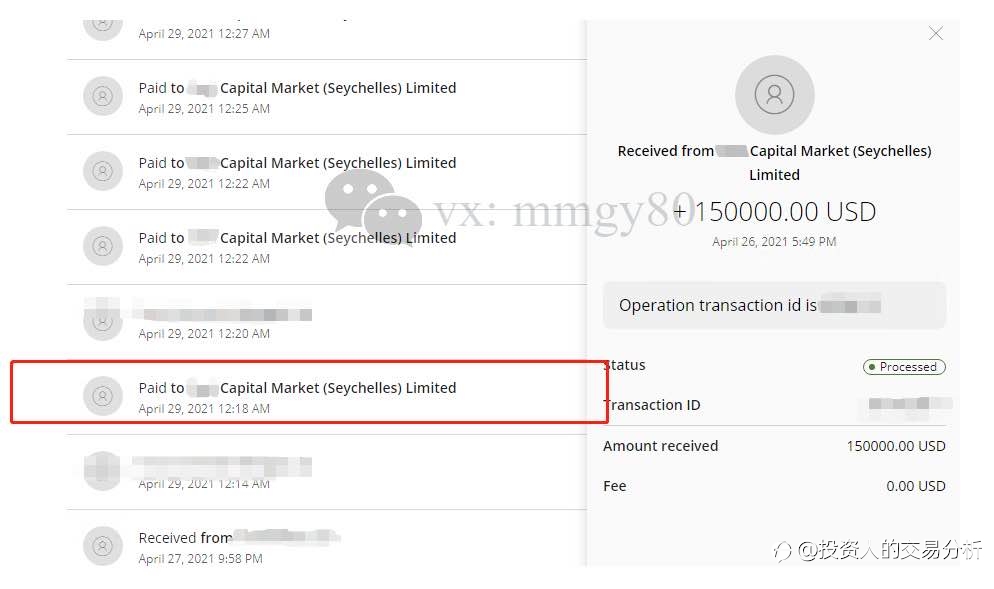The height and width of the screenshot is (589, 994).
Task: Click avatar icon of second 12:22 AM payment
Action: (103, 246)
